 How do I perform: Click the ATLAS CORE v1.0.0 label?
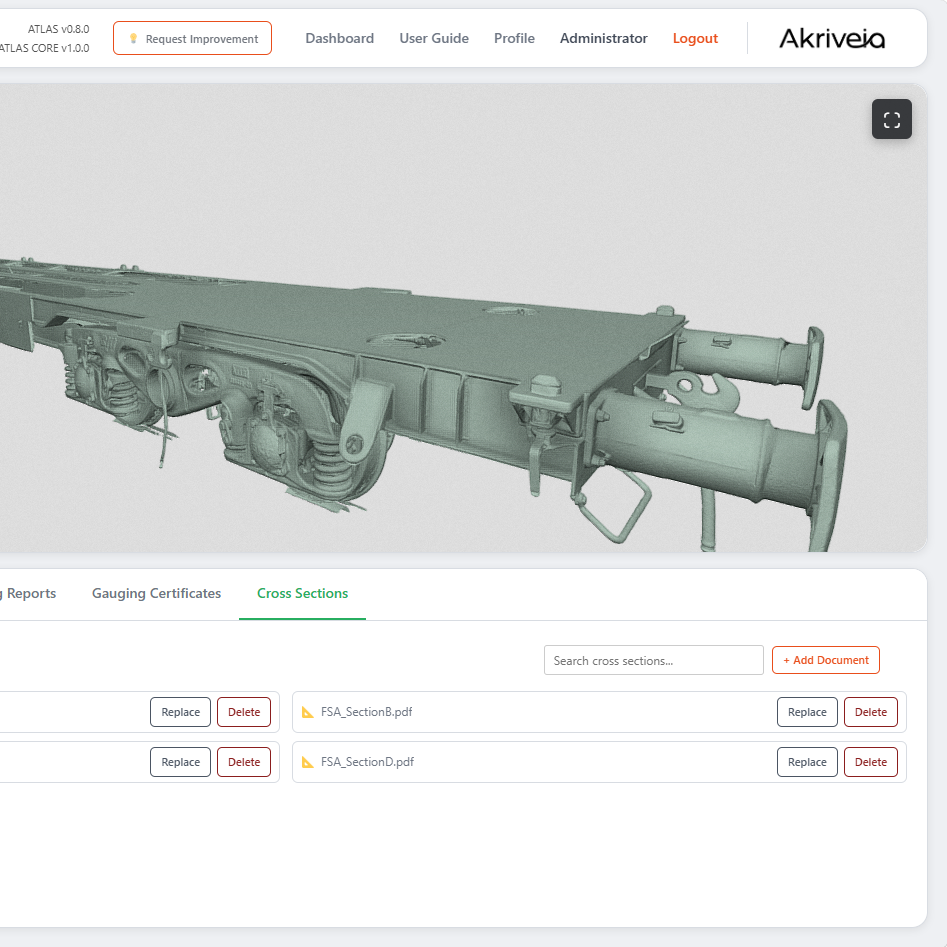point(45,48)
